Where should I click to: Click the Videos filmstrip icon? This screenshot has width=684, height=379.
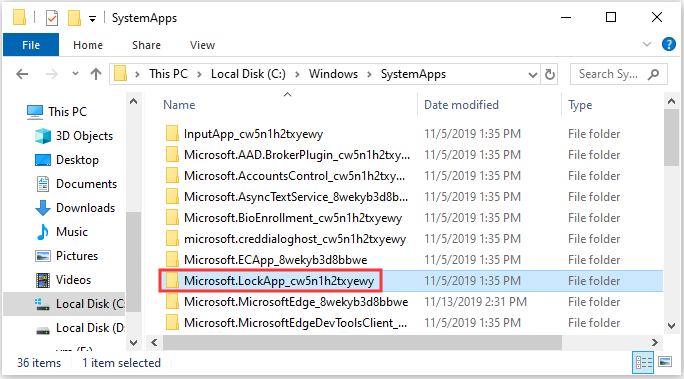pyautogui.click(x=43, y=280)
